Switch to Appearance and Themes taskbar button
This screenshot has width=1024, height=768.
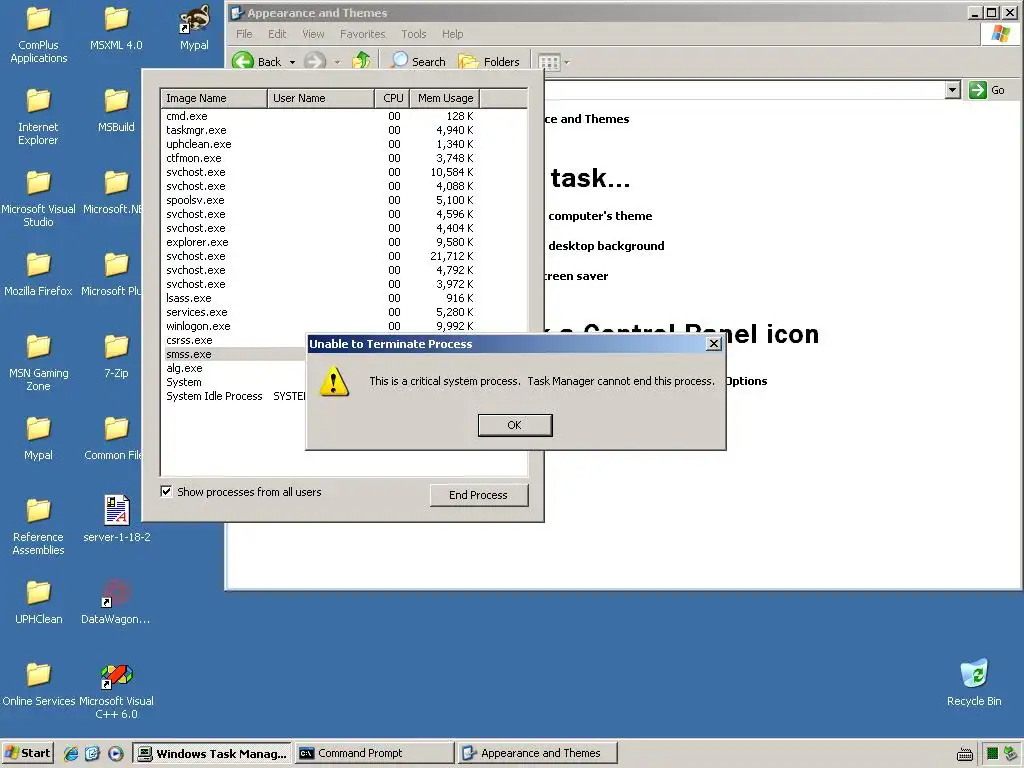click(x=537, y=753)
